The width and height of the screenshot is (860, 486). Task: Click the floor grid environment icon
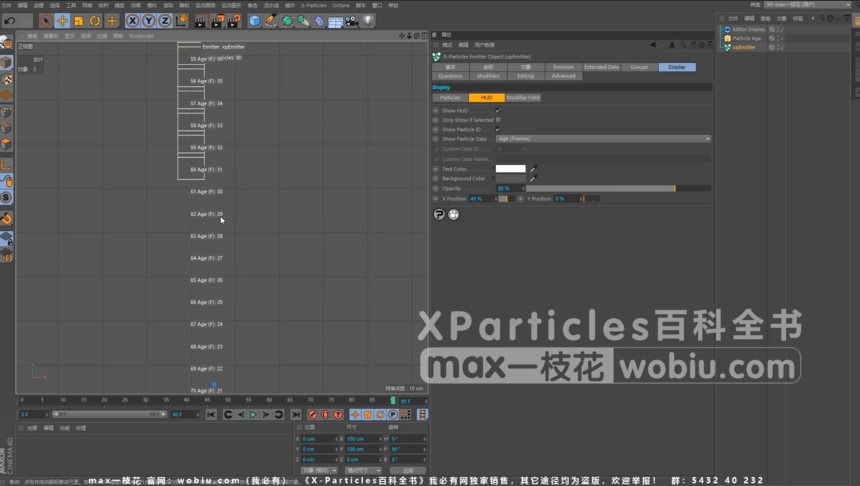pos(336,21)
